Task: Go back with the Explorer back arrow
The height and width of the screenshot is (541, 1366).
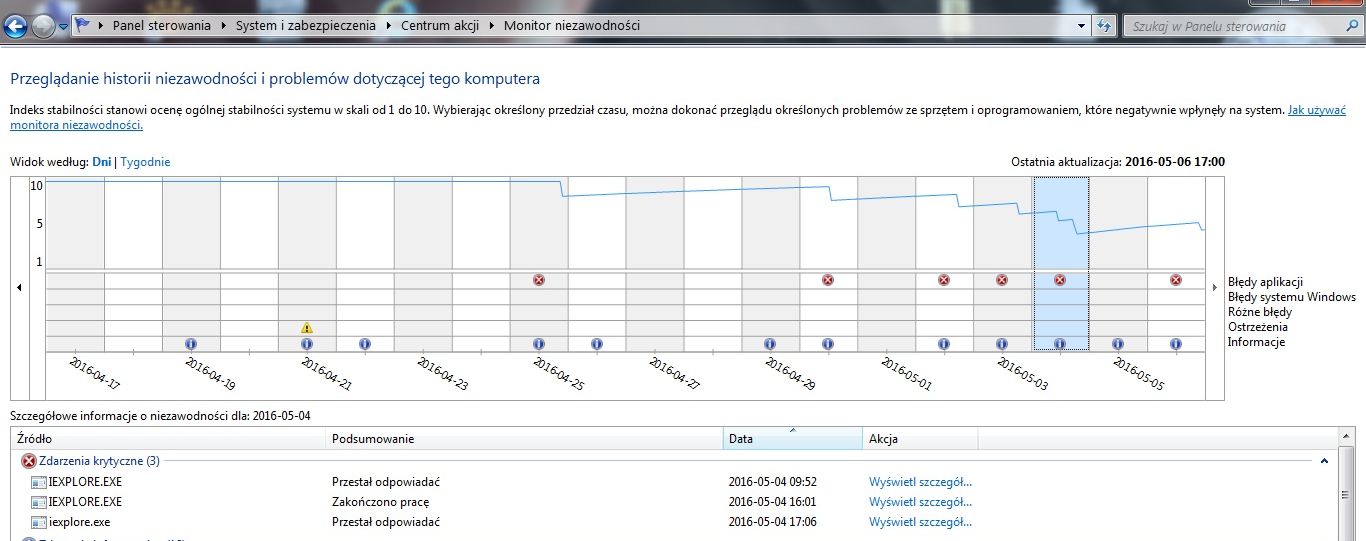Action: [16, 26]
